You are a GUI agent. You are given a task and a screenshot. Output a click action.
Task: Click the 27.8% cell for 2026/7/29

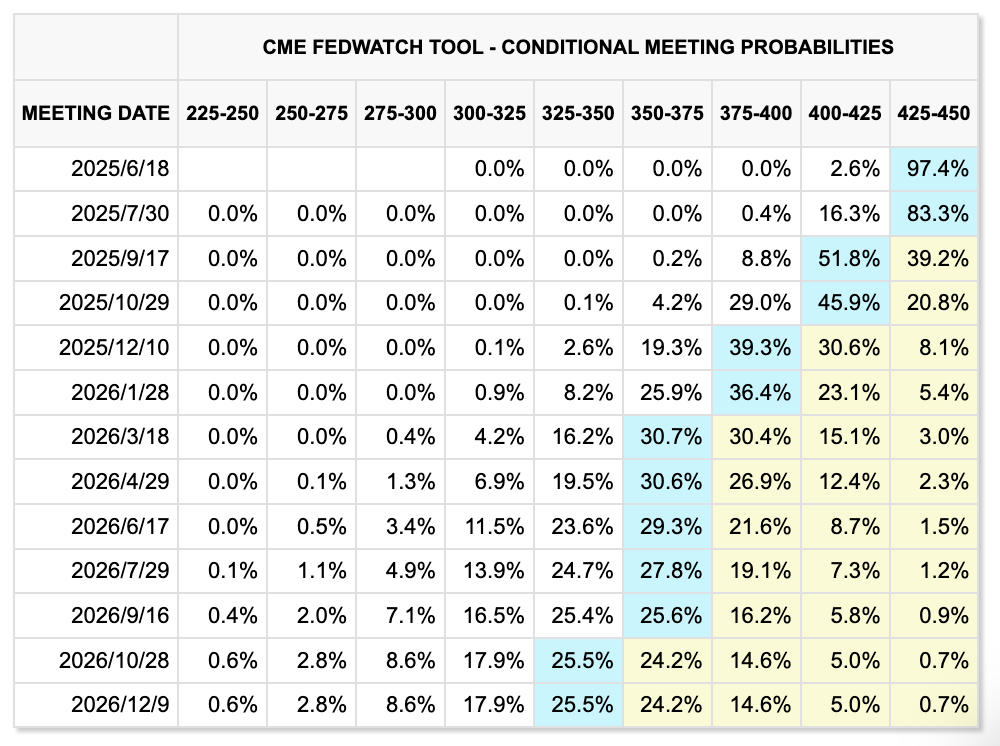point(668,571)
